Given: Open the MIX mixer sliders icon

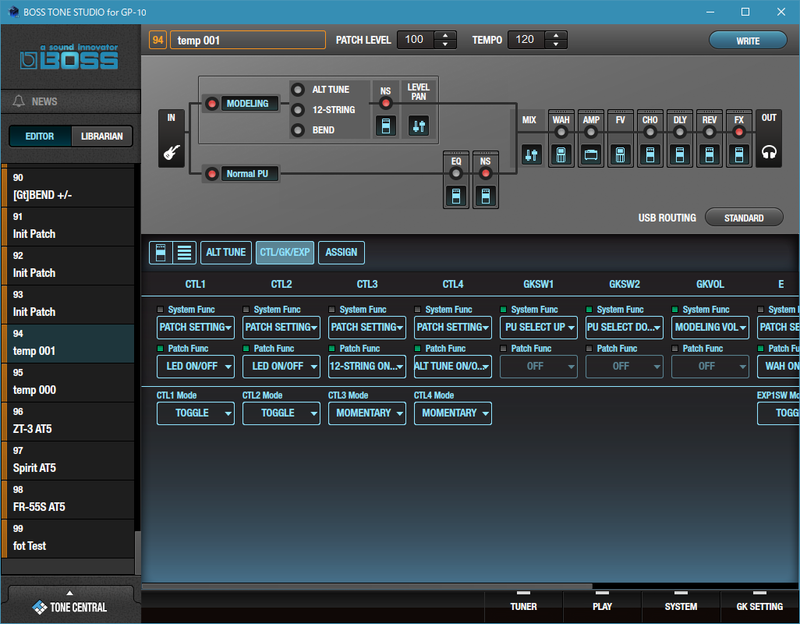Looking at the screenshot, I should coord(531,155).
